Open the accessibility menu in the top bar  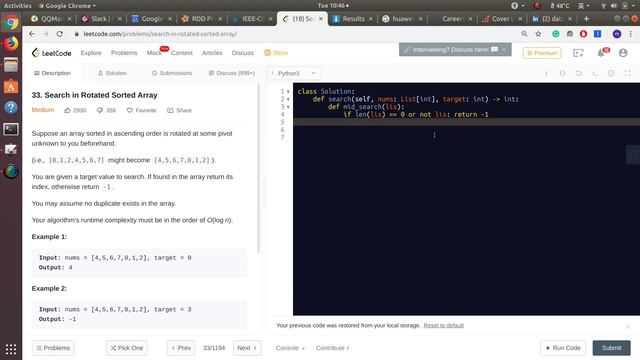(518, 6)
